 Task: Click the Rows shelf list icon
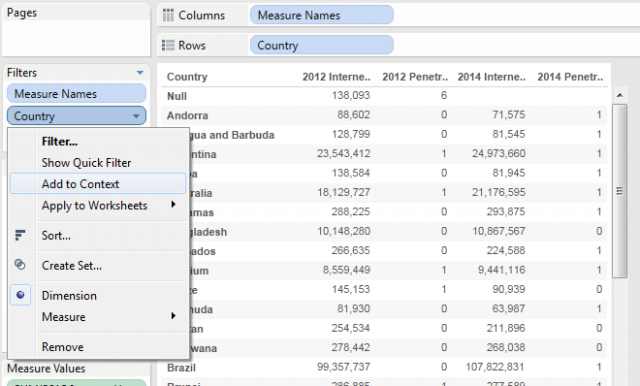coord(168,45)
